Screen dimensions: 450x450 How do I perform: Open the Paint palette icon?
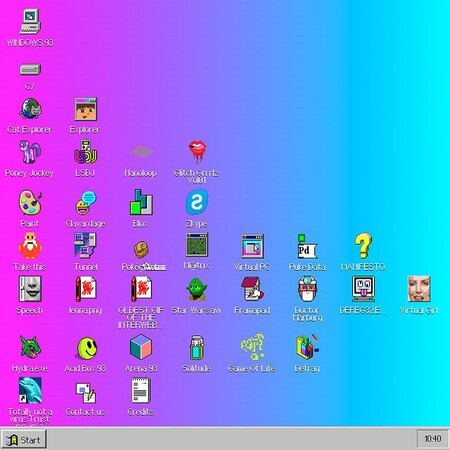(30, 203)
